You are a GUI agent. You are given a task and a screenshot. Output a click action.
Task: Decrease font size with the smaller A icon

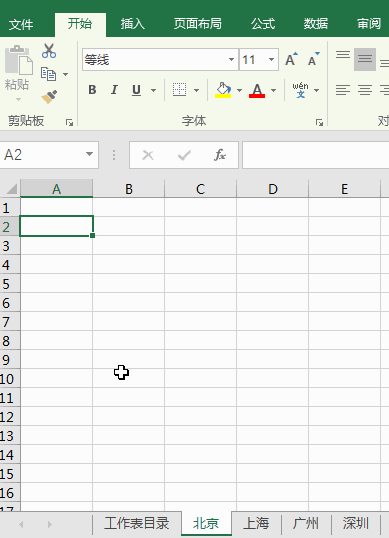tap(314, 59)
